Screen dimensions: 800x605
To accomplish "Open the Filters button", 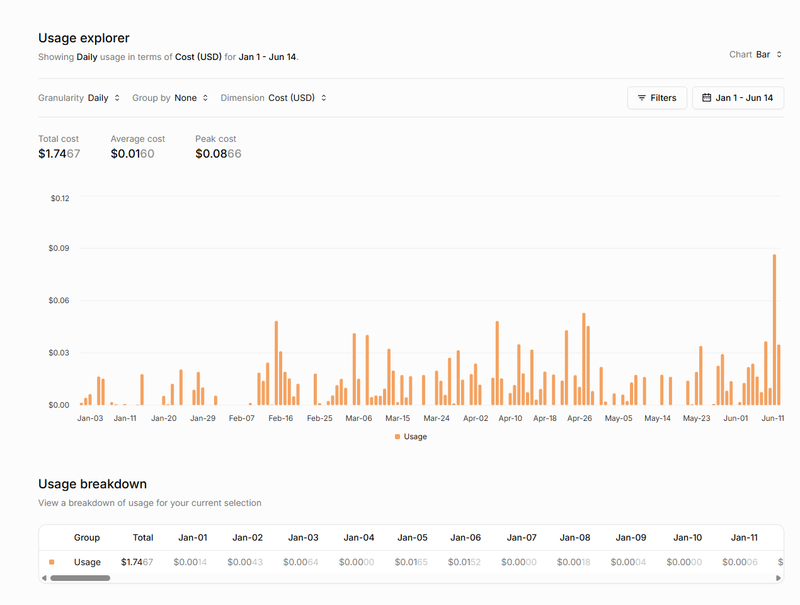I will click(656, 98).
